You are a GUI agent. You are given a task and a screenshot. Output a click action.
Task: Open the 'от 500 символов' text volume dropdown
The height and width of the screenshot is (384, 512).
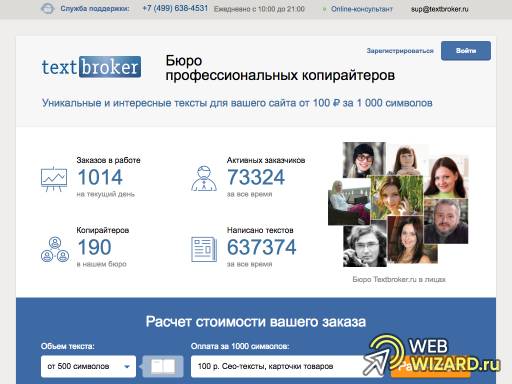88,366
